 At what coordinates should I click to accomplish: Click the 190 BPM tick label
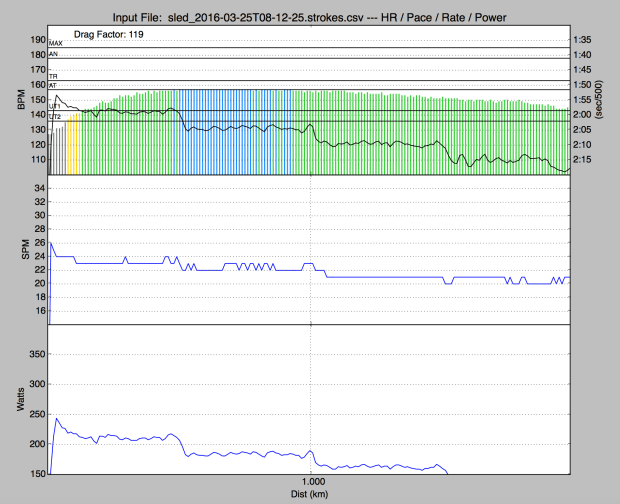35,40
